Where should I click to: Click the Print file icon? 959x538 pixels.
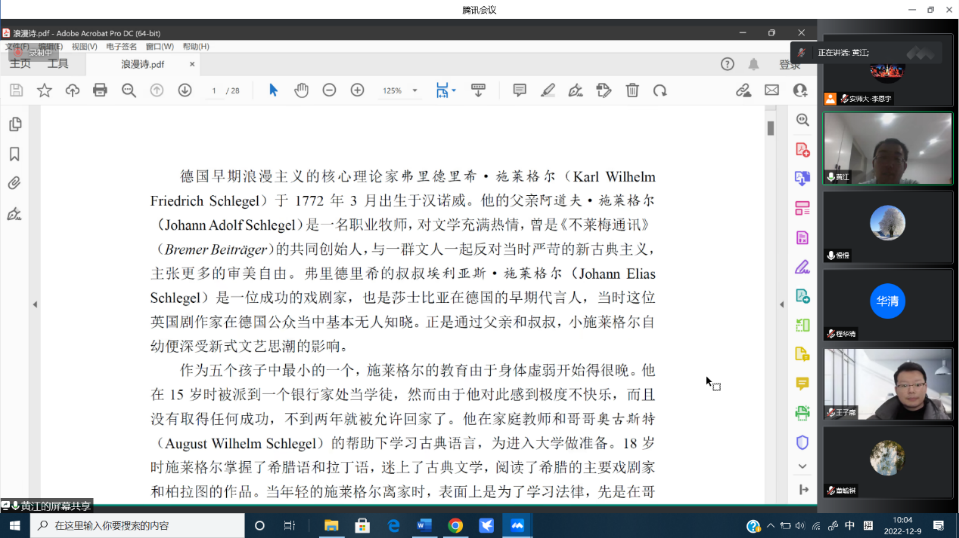100,90
